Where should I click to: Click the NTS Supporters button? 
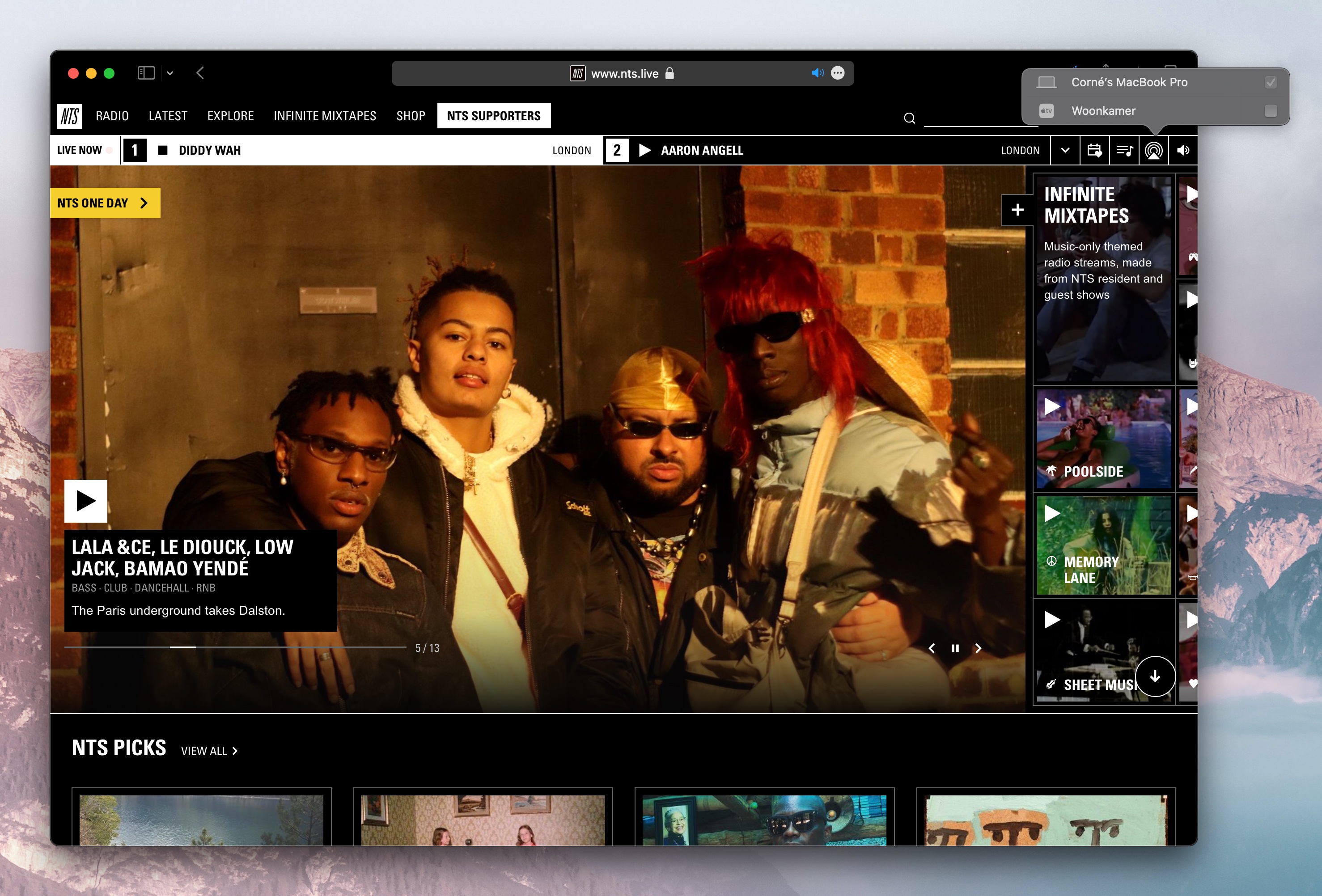(x=493, y=116)
